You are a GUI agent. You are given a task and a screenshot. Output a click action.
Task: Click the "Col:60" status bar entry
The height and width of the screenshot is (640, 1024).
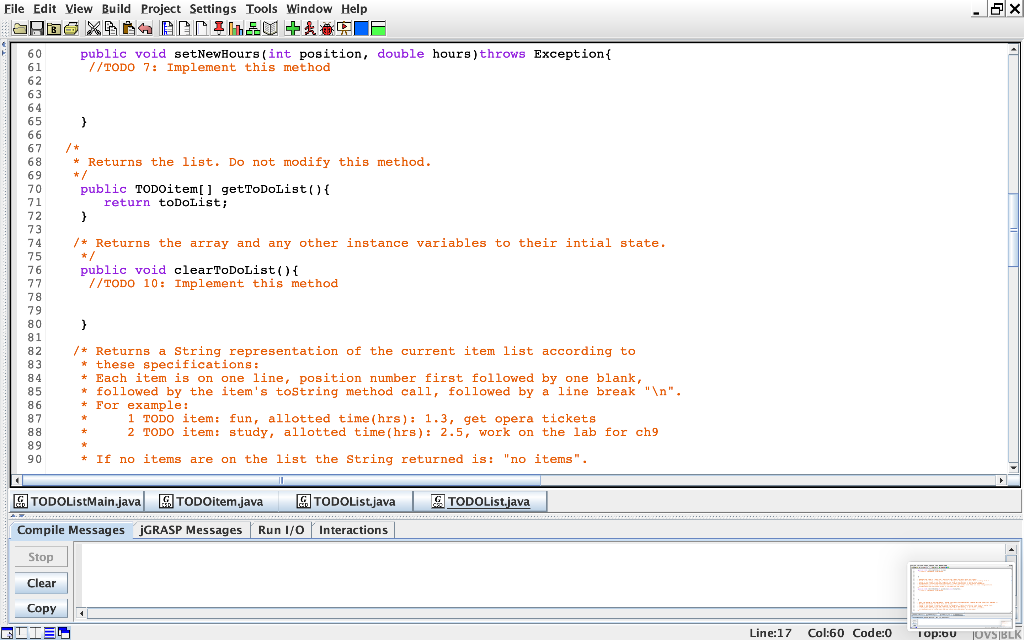[826, 633]
